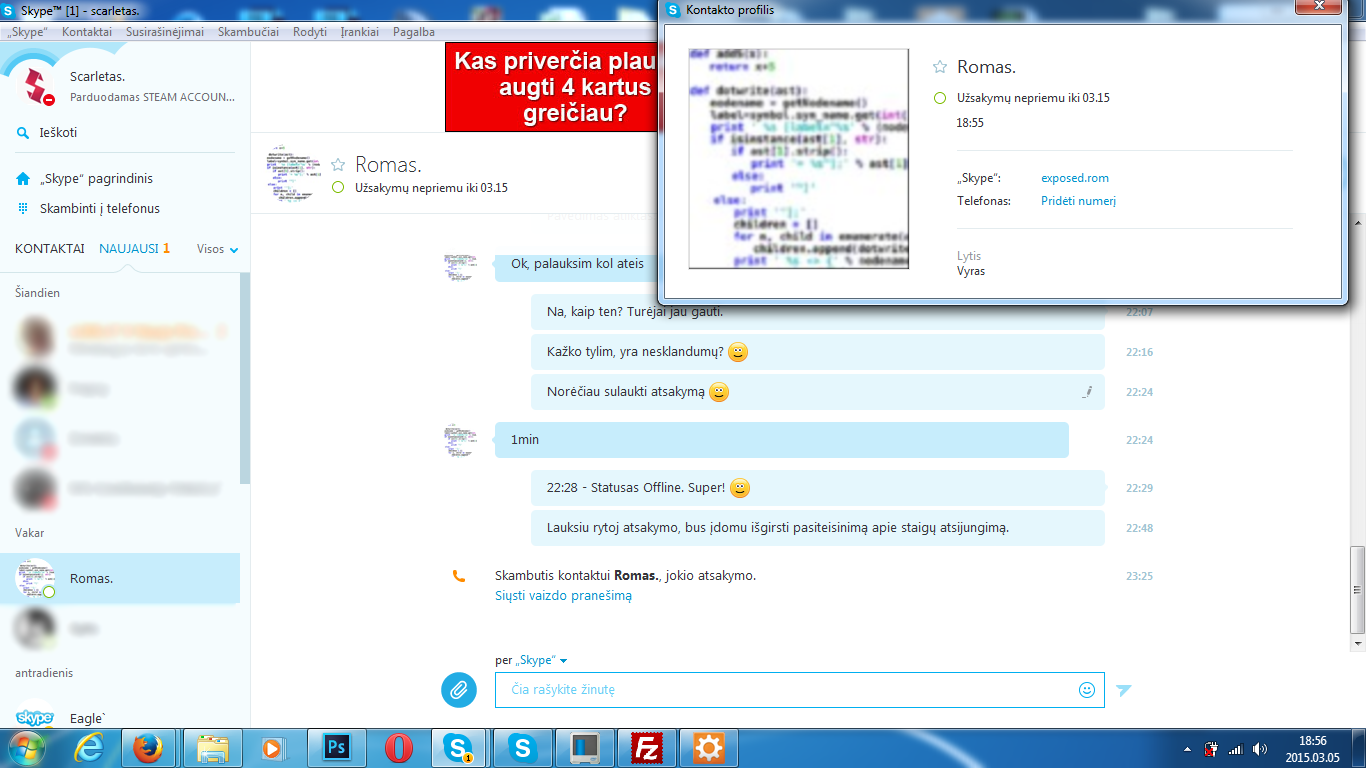Click Romas. avatar beside 1min message
1366x768 pixels.
coord(460,440)
